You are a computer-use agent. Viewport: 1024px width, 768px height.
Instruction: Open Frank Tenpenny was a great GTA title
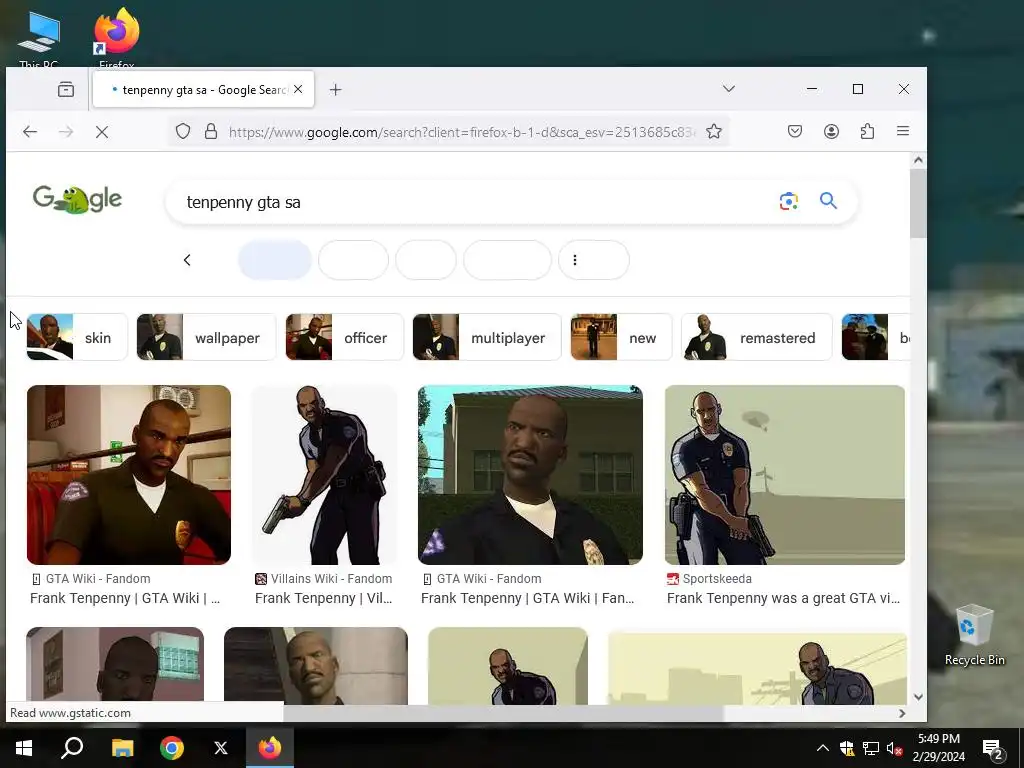[783, 598]
